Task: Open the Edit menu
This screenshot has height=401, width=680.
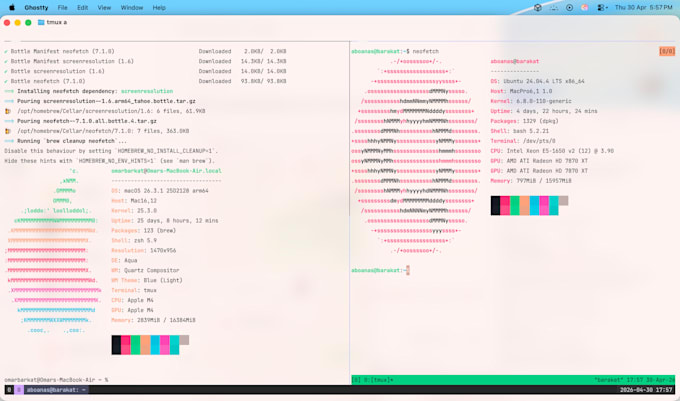Action: coord(82,7)
